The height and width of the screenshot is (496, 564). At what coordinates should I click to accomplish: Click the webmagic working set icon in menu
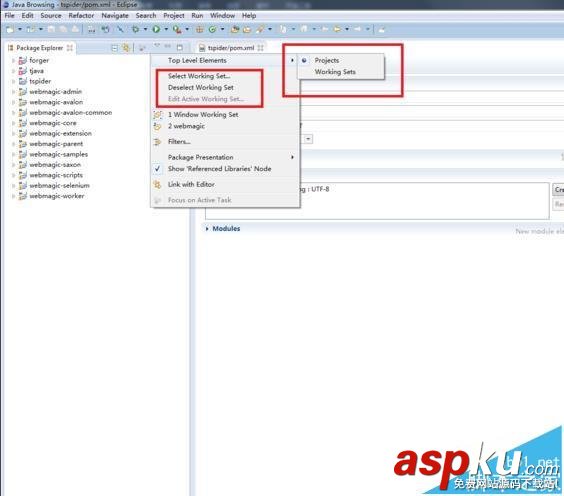click(158, 126)
